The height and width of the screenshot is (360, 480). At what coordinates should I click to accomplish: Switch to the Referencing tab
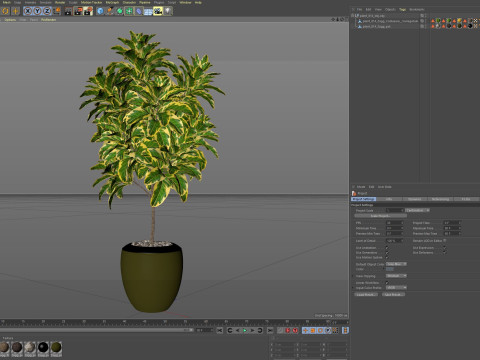coord(440,199)
